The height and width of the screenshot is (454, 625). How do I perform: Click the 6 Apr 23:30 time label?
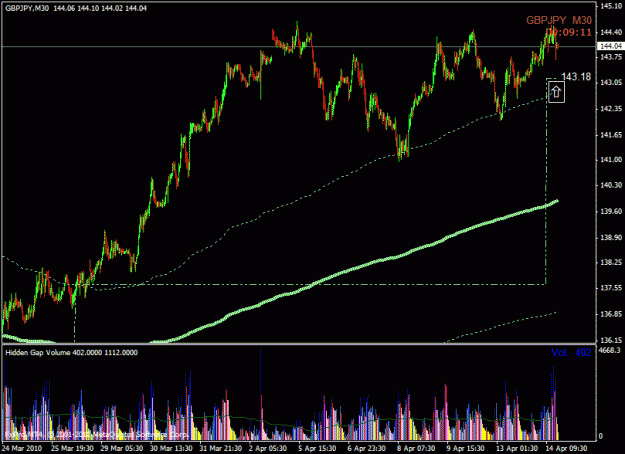point(367,448)
